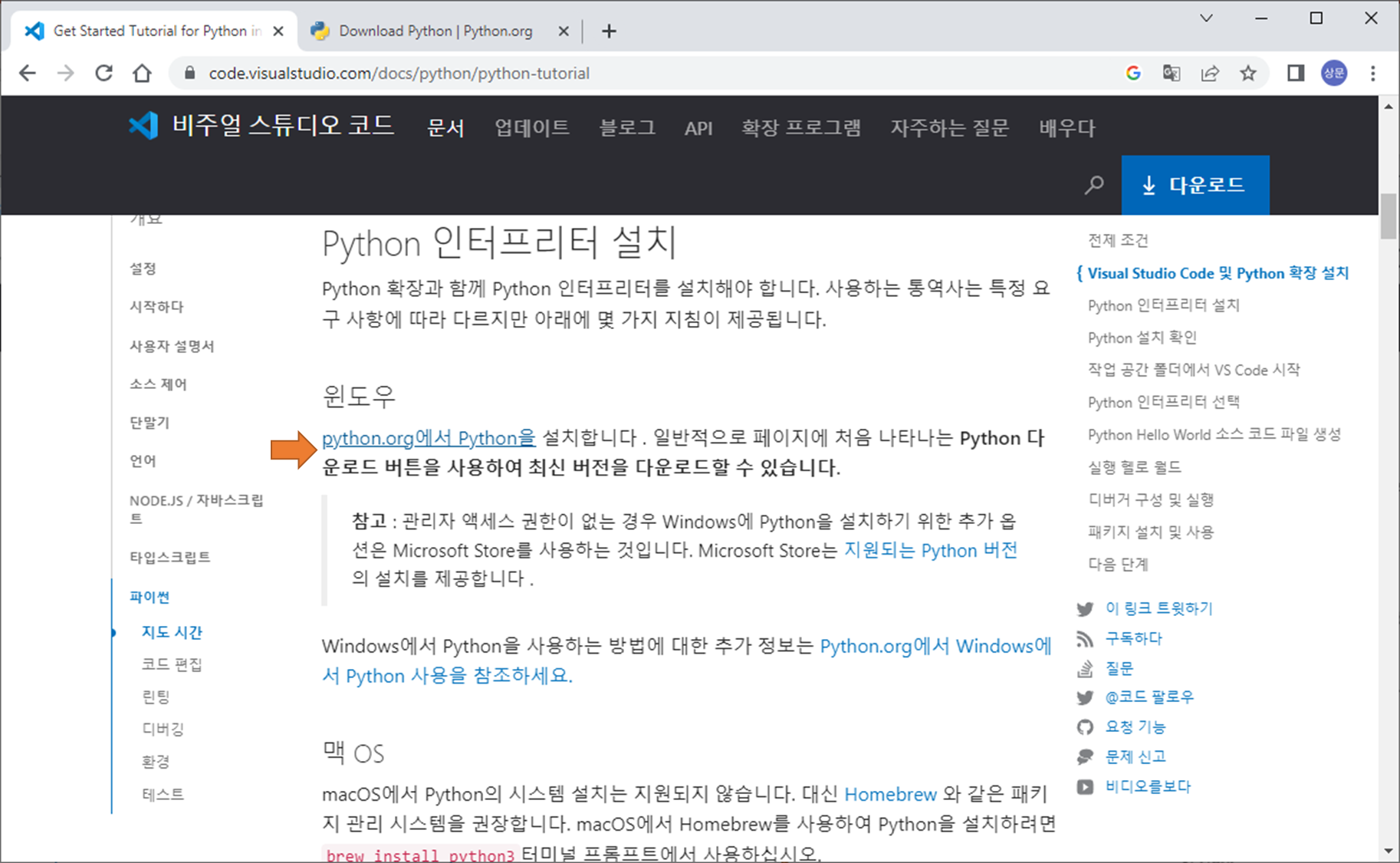Click the page vertical scrollbar thumb

1388,217
